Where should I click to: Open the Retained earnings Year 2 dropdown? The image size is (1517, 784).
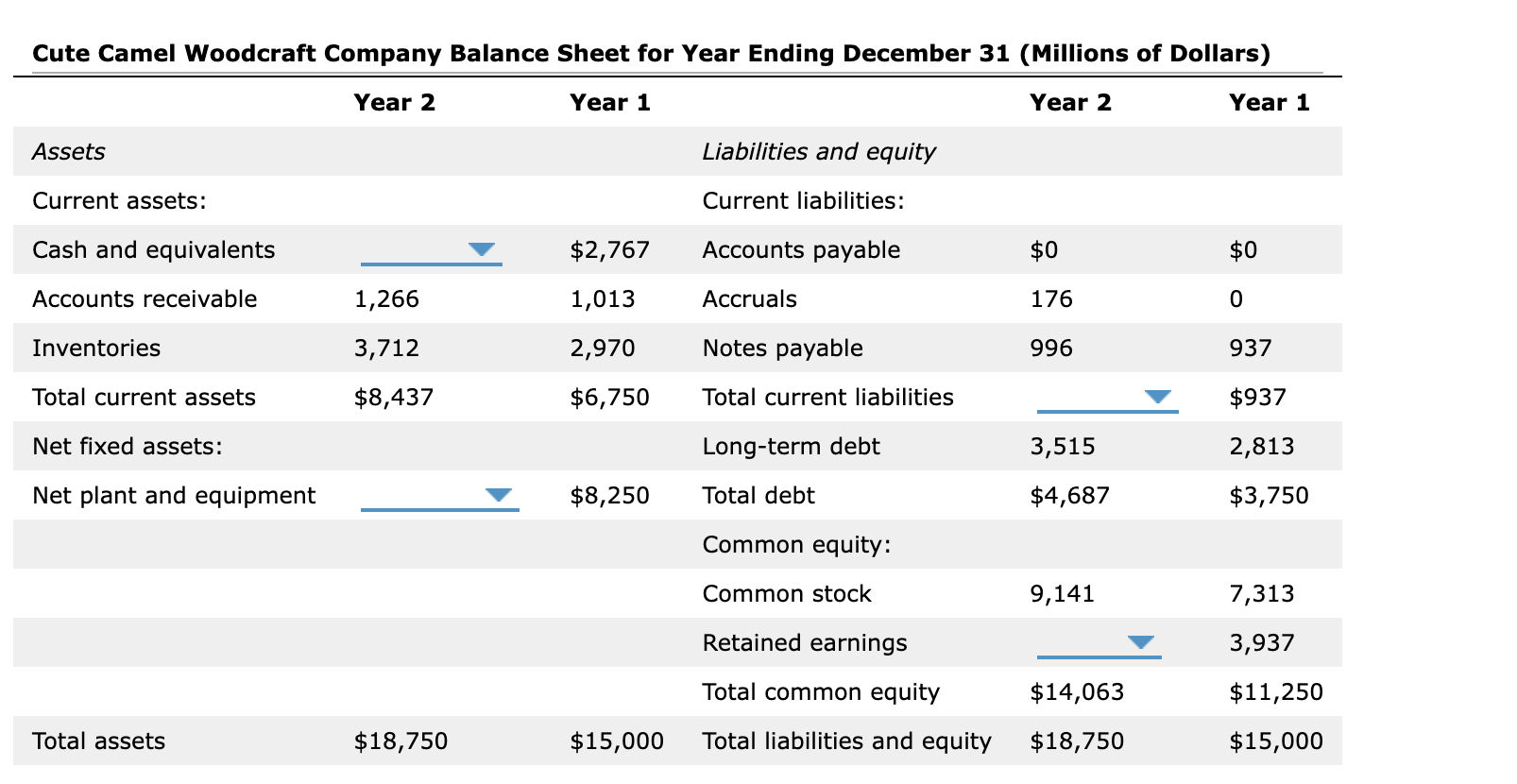point(1099,643)
